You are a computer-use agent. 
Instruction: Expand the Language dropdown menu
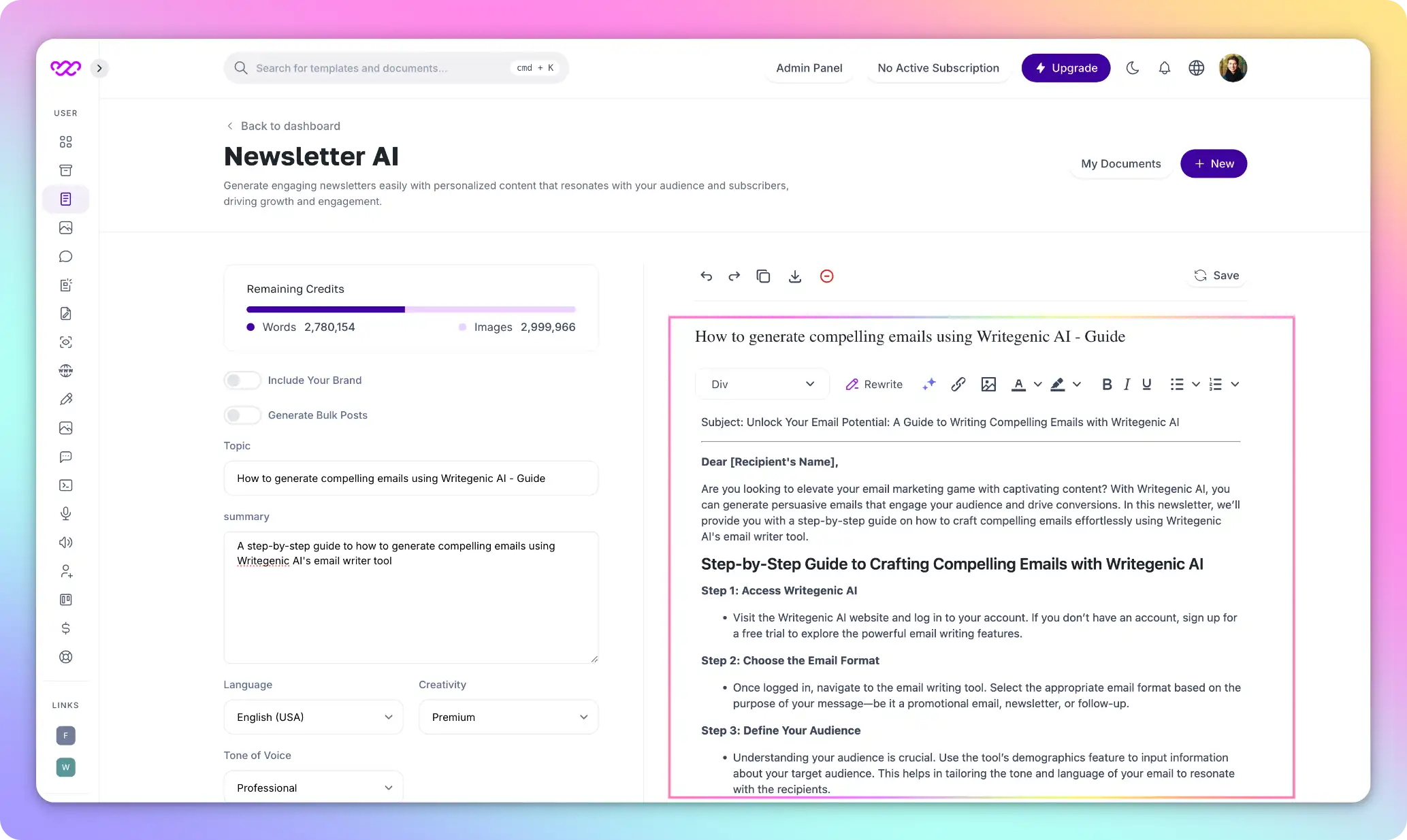coord(312,717)
